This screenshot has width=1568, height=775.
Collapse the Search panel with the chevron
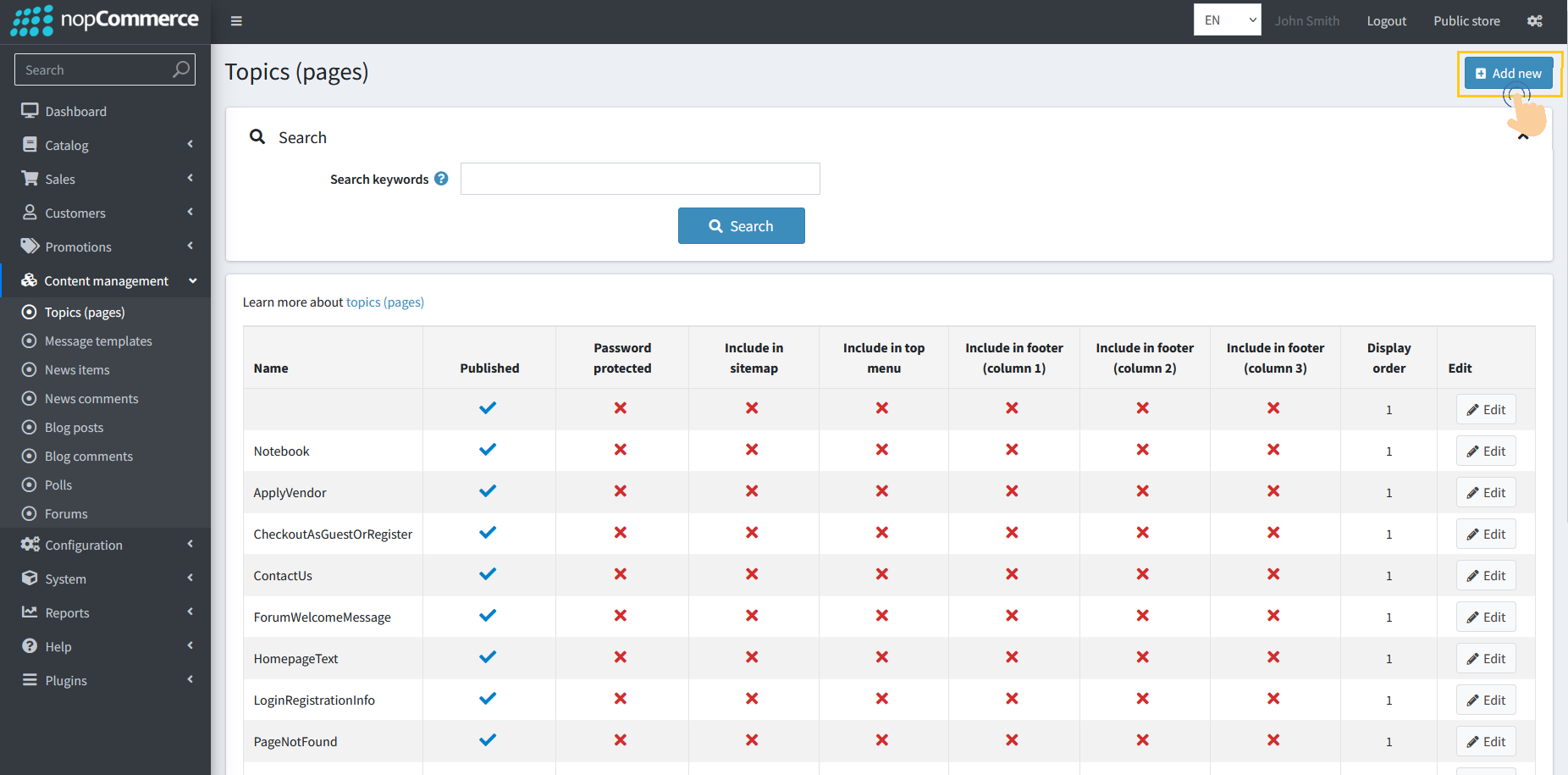(1523, 136)
